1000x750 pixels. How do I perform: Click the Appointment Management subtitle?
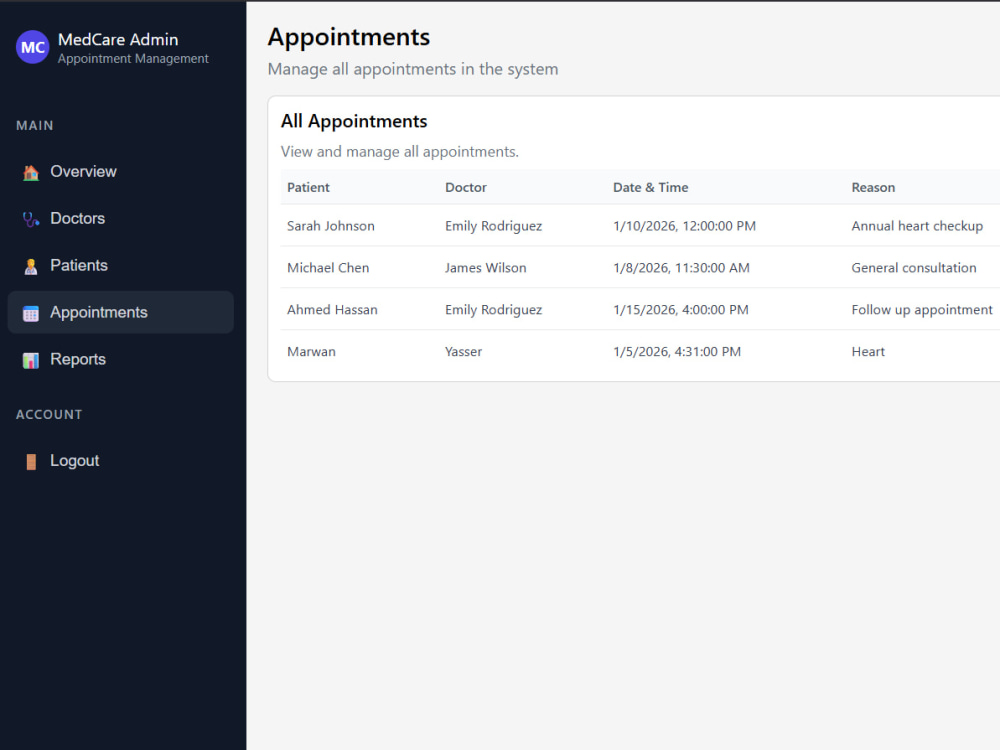pos(133,59)
